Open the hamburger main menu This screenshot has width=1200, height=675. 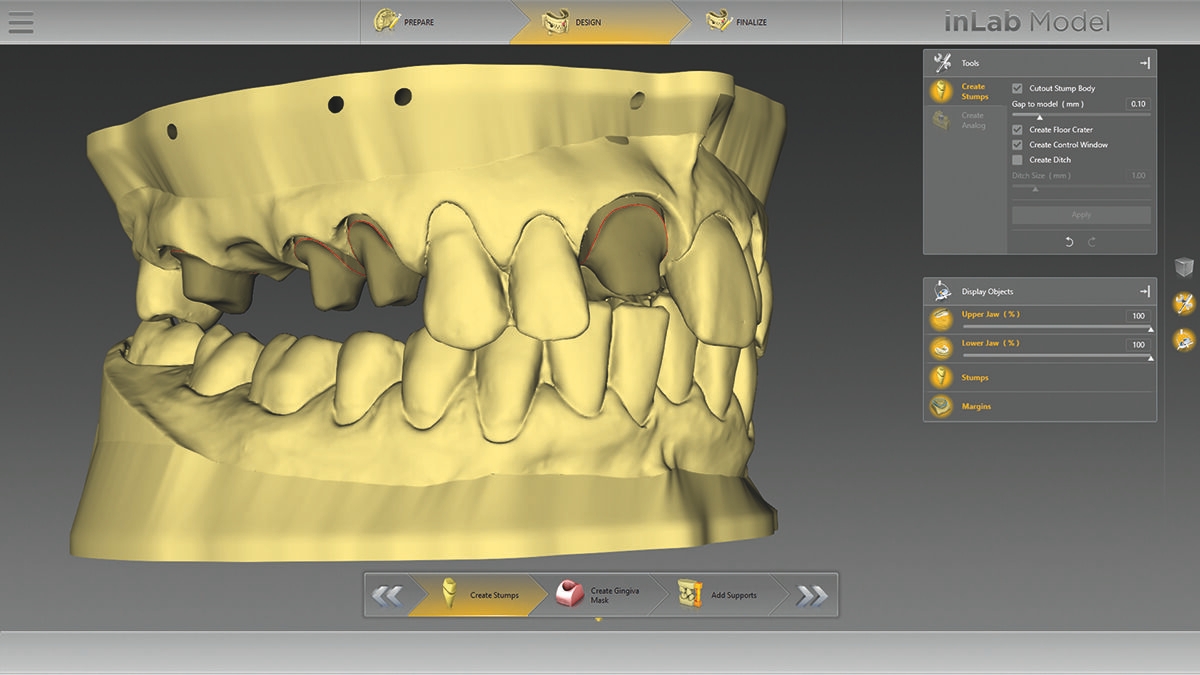point(20,21)
